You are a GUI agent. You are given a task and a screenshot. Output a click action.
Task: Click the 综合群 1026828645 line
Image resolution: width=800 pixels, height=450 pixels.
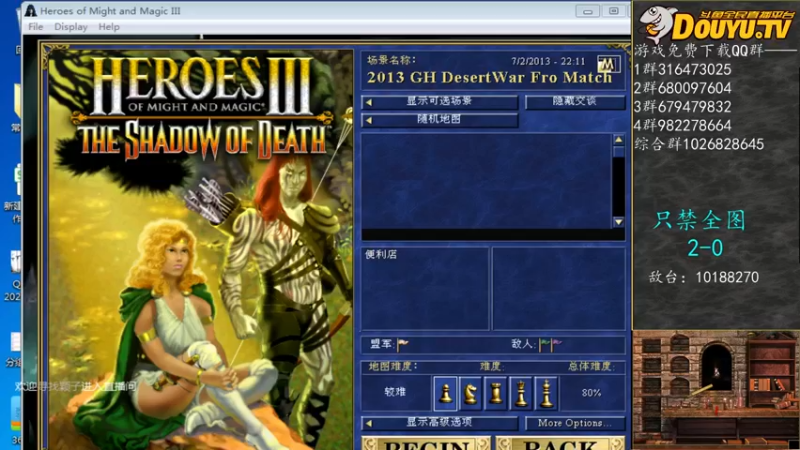pyautogui.click(x=699, y=144)
